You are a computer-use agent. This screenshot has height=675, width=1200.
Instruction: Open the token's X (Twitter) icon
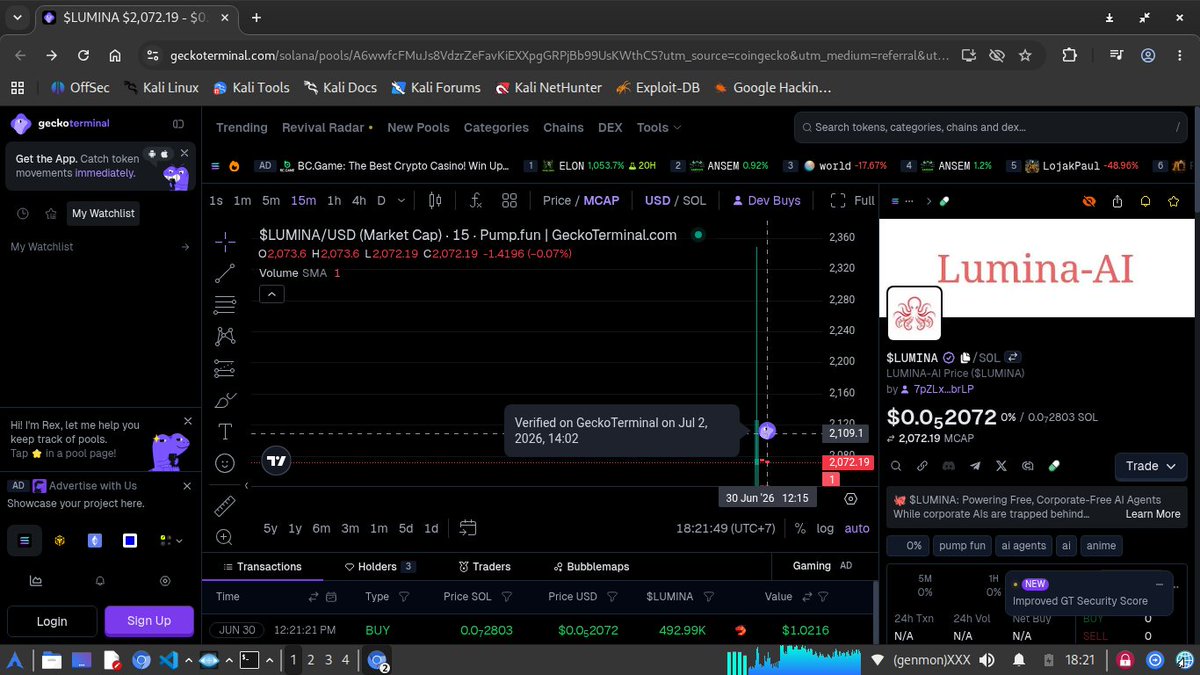(x=1001, y=466)
